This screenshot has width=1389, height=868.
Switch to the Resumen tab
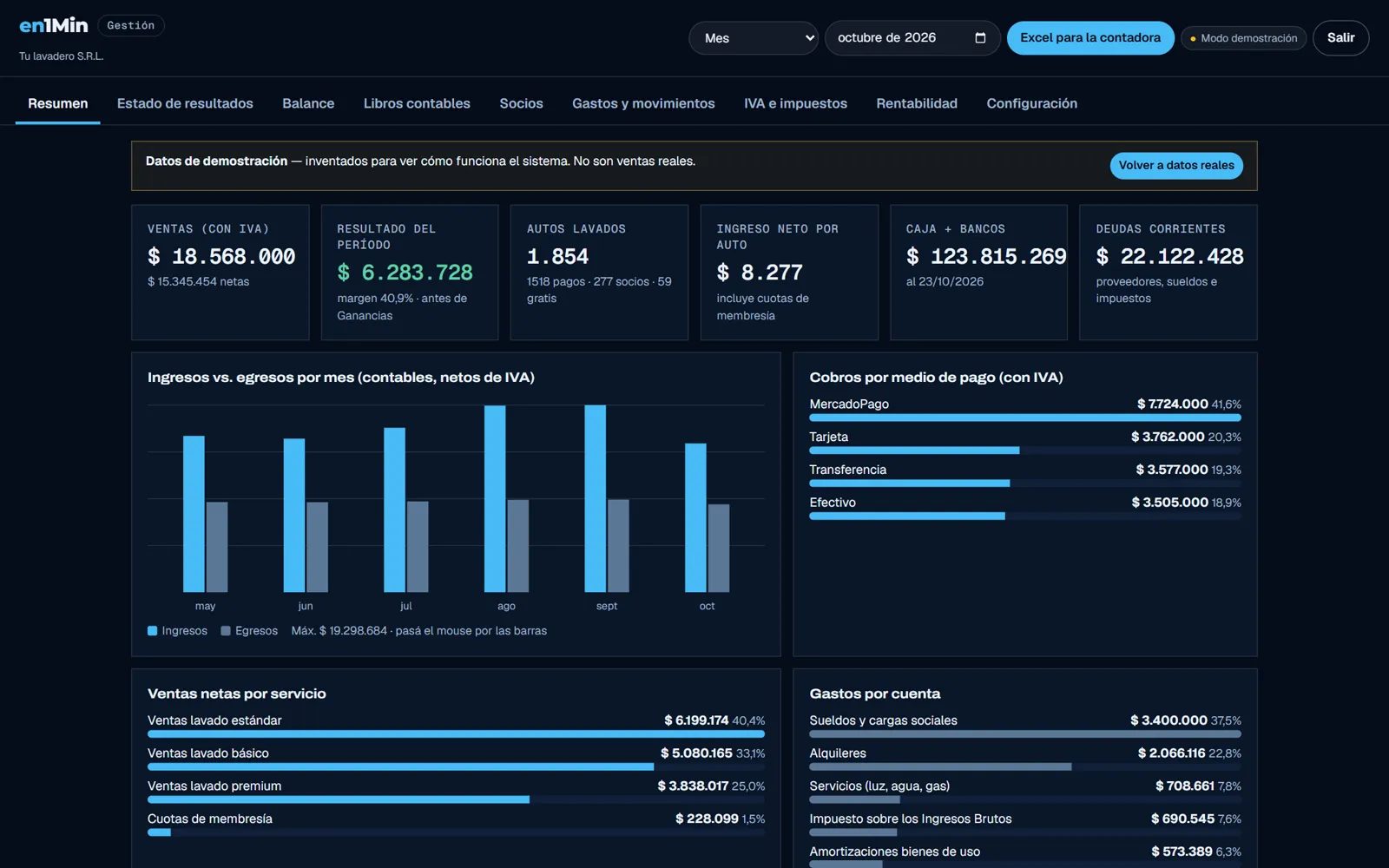coord(58,103)
